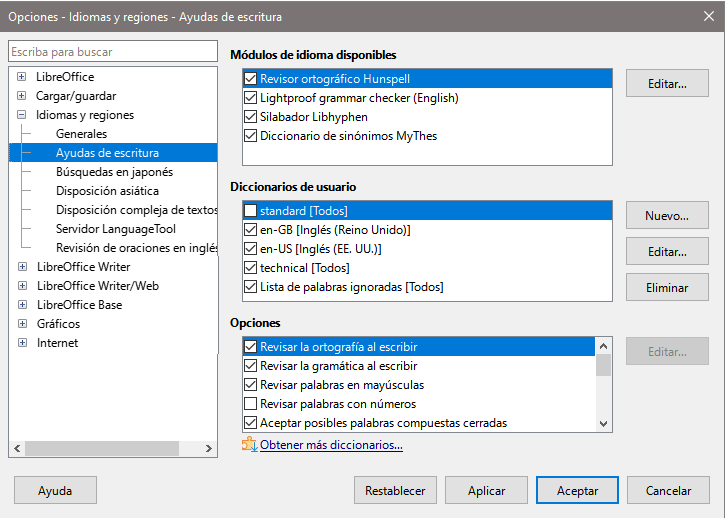
Task: Select the Ayudas de escritura entry
Action: click(x=107, y=153)
